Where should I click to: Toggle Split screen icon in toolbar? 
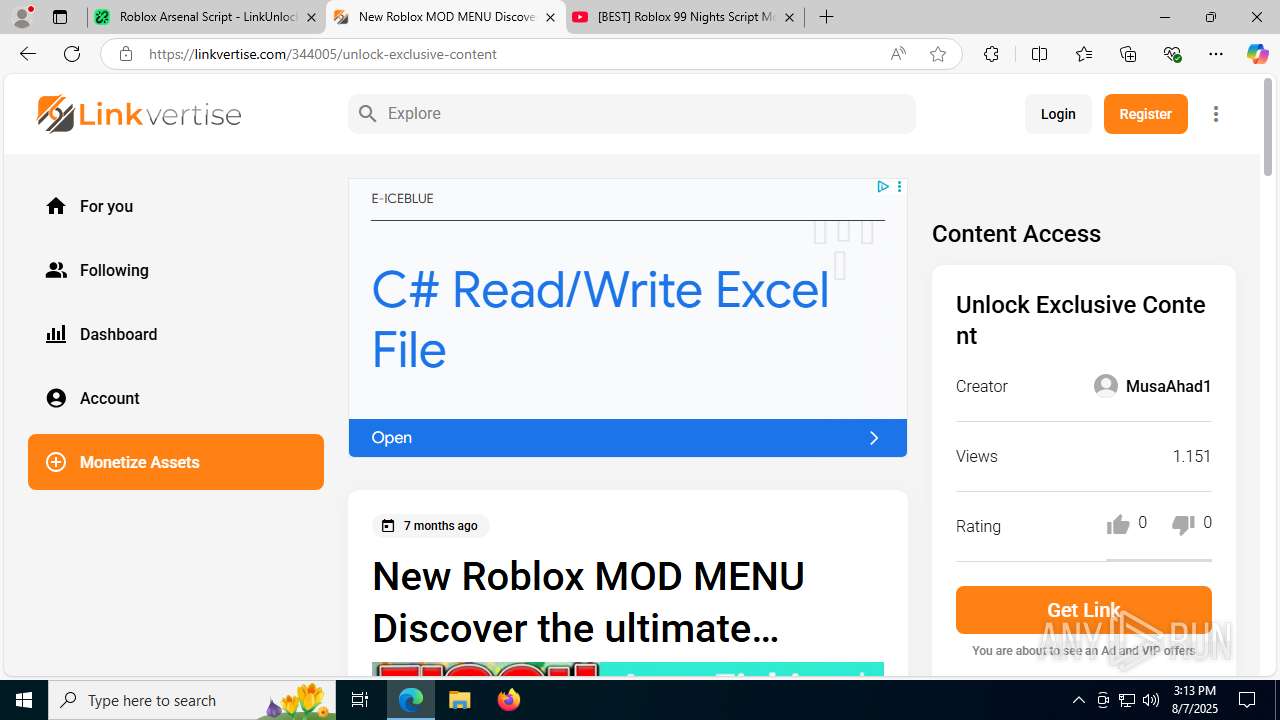point(1039,54)
